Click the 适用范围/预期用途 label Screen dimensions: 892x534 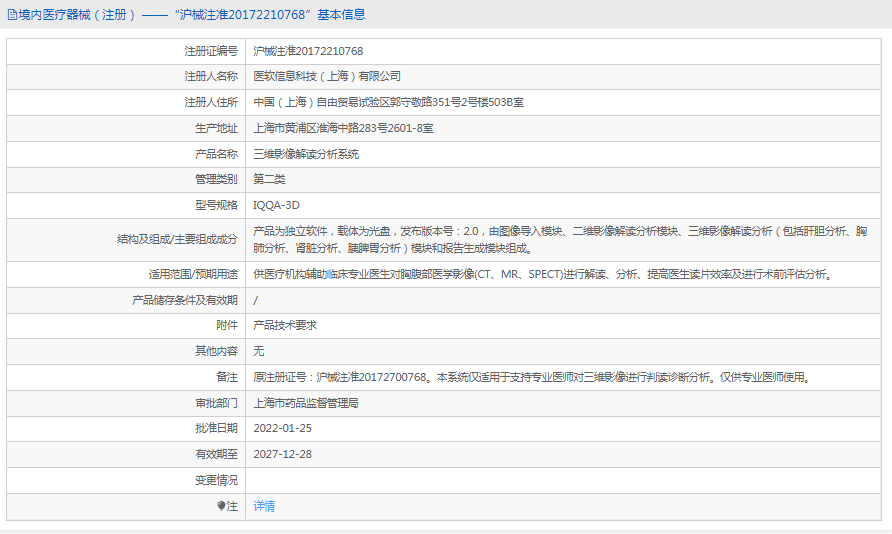[193, 274]
